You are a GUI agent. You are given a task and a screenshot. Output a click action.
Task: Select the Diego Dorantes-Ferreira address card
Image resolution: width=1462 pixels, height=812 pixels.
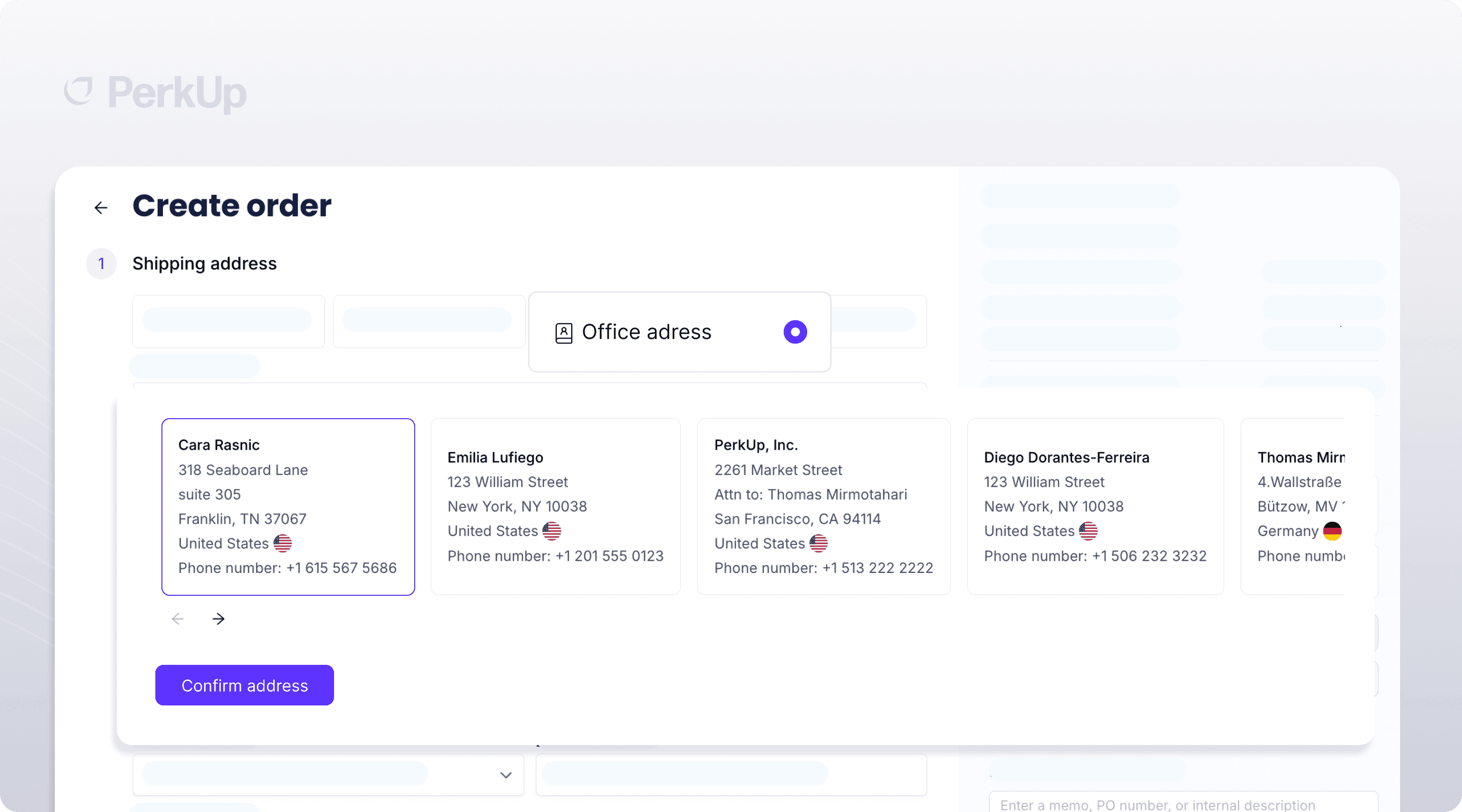point(1095,506)
